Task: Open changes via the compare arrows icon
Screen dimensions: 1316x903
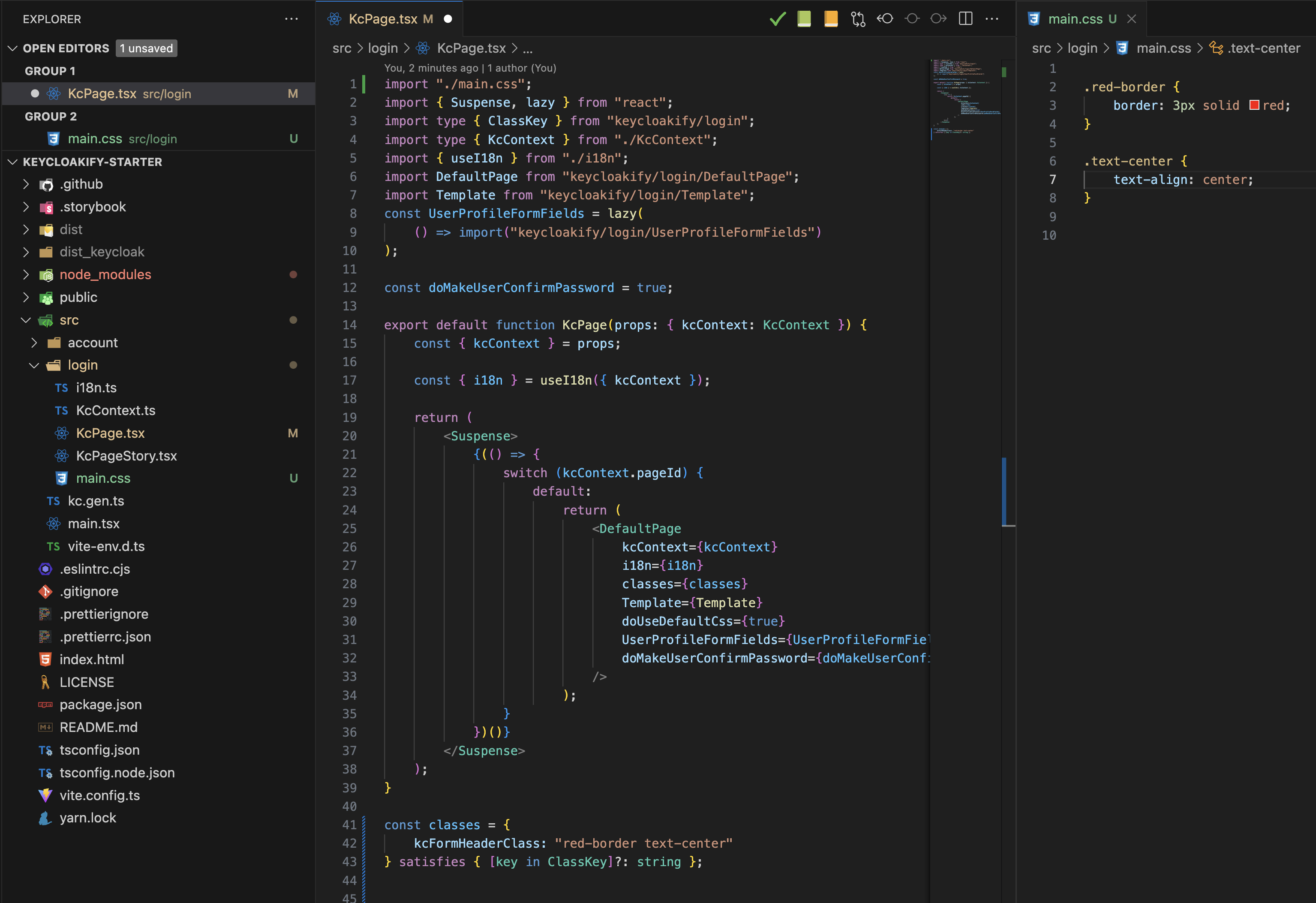Action: pyautogui.click(x=858, y=19)
